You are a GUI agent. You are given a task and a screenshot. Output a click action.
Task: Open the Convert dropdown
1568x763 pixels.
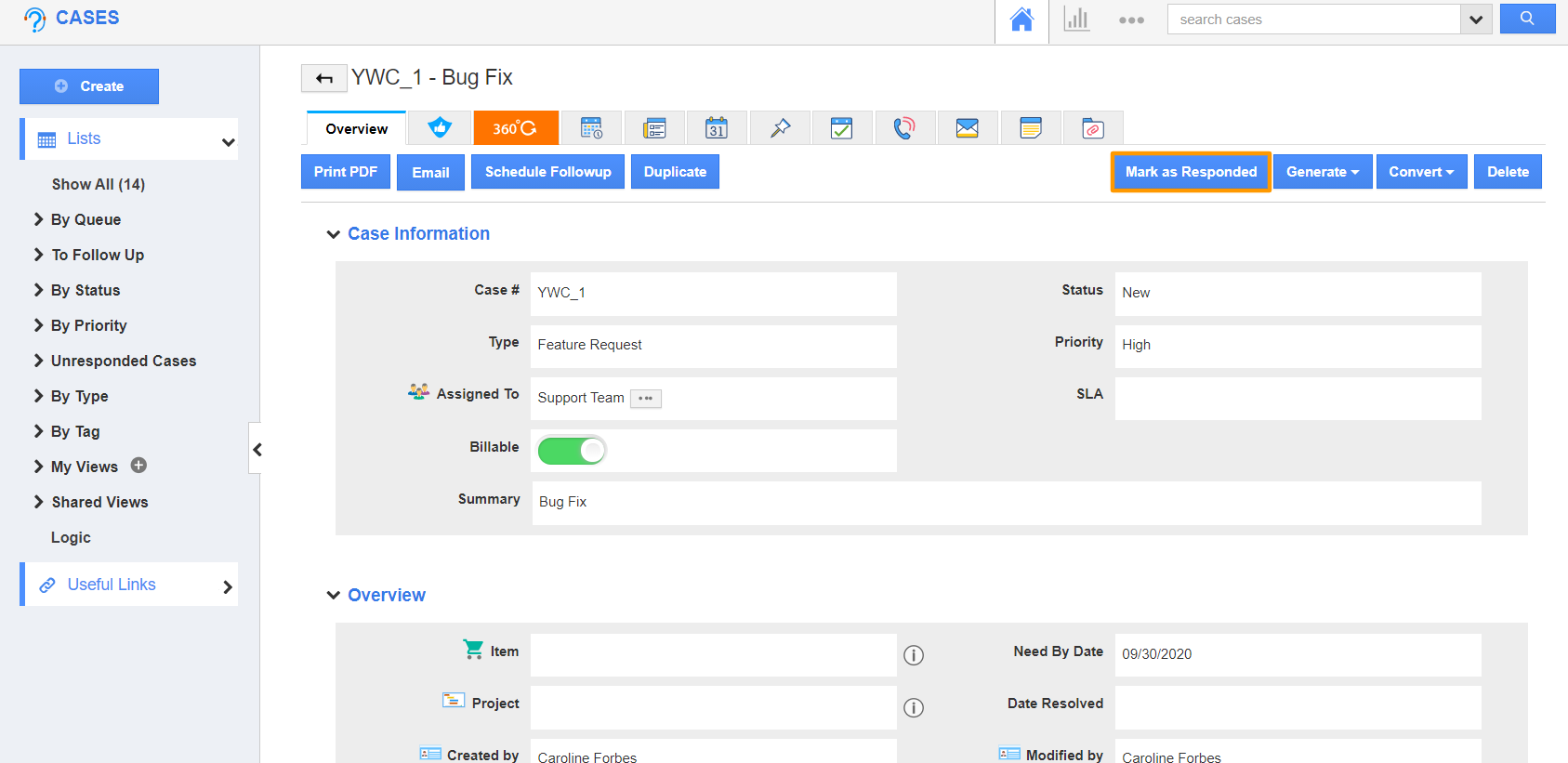click(x=1420, y=172)
